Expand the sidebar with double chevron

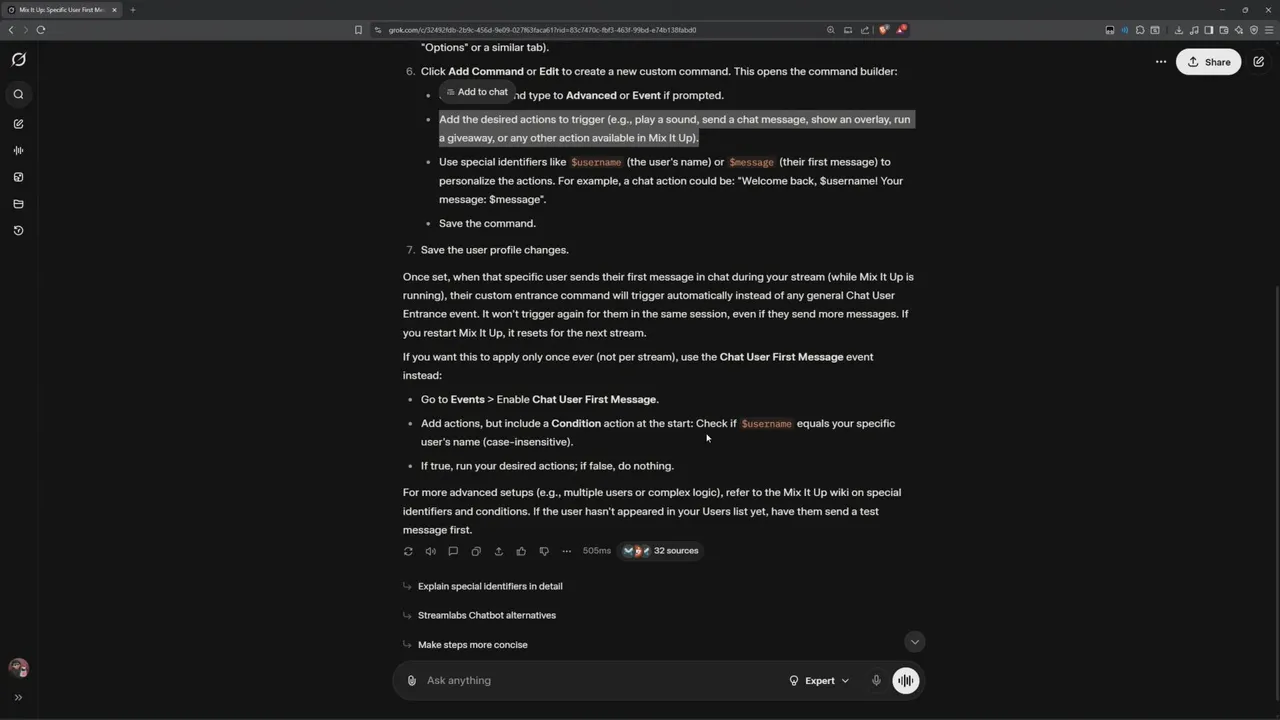[18, 697]
